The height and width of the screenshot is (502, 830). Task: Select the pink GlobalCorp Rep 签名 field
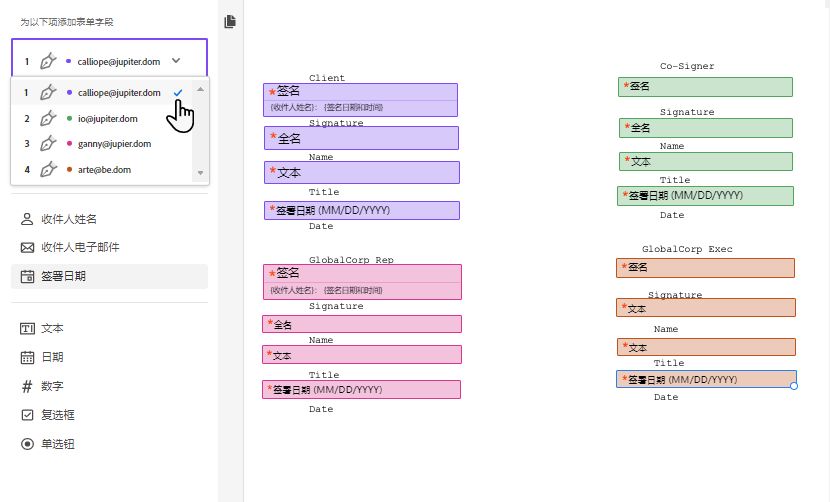pos(362,282)
